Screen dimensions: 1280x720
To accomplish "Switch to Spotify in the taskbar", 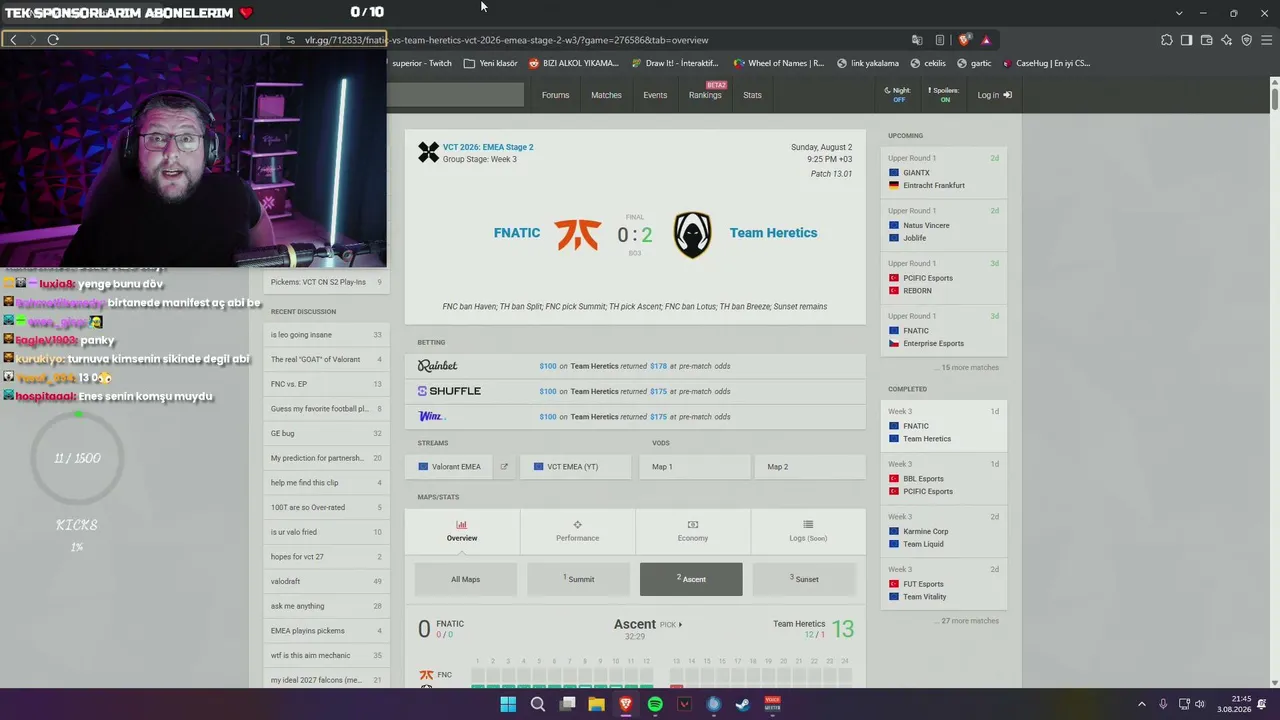I will (655, 705).
